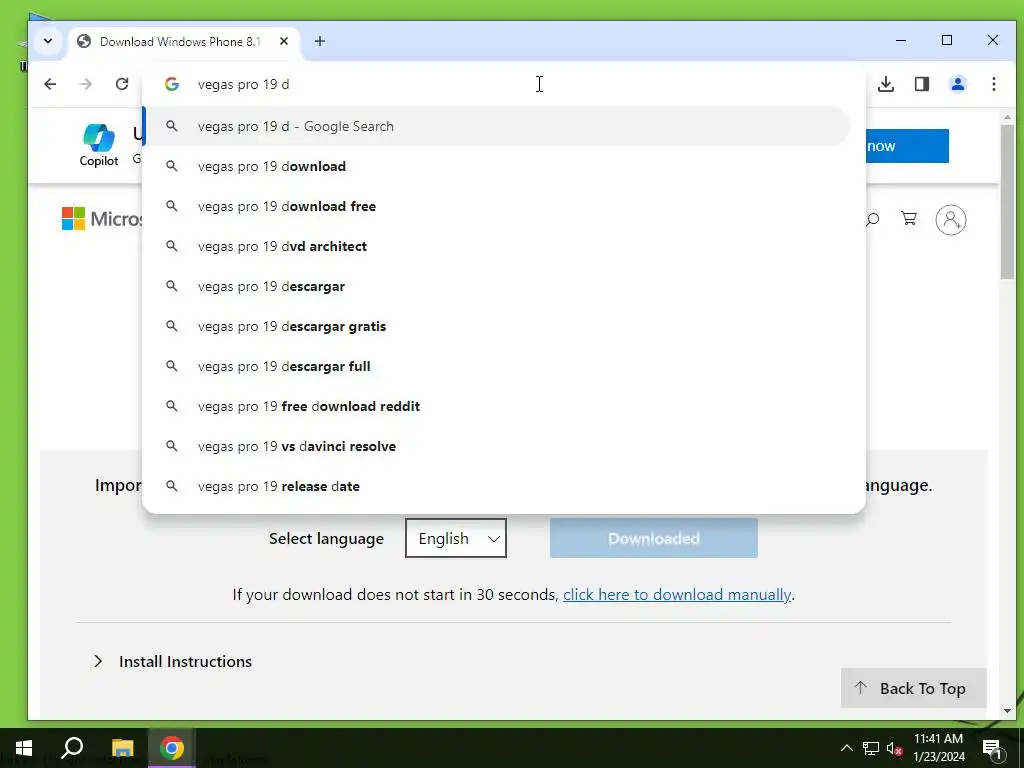Click the network icon in system tray
The width and height of the screenshot is (1024, 768).
(871, 748)
